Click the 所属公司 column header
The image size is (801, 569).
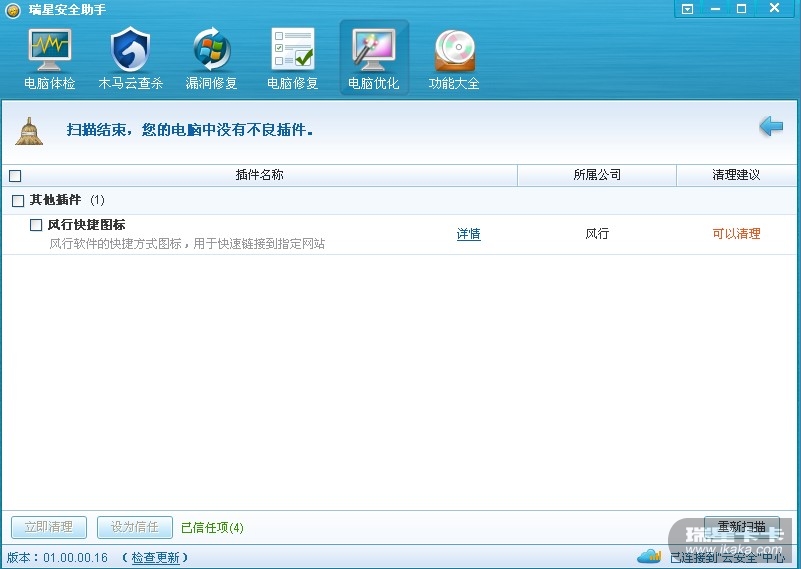597,175
